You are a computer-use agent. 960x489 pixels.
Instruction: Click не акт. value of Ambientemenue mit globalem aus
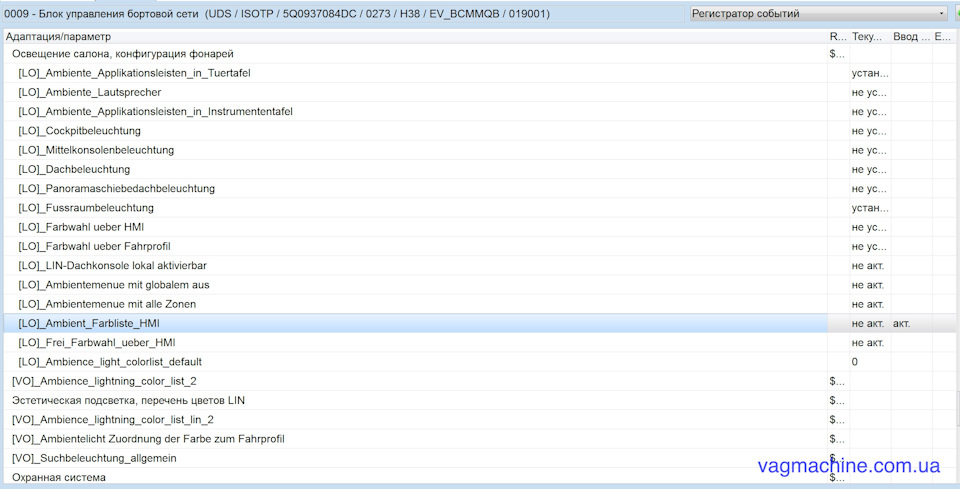(868, 285)
